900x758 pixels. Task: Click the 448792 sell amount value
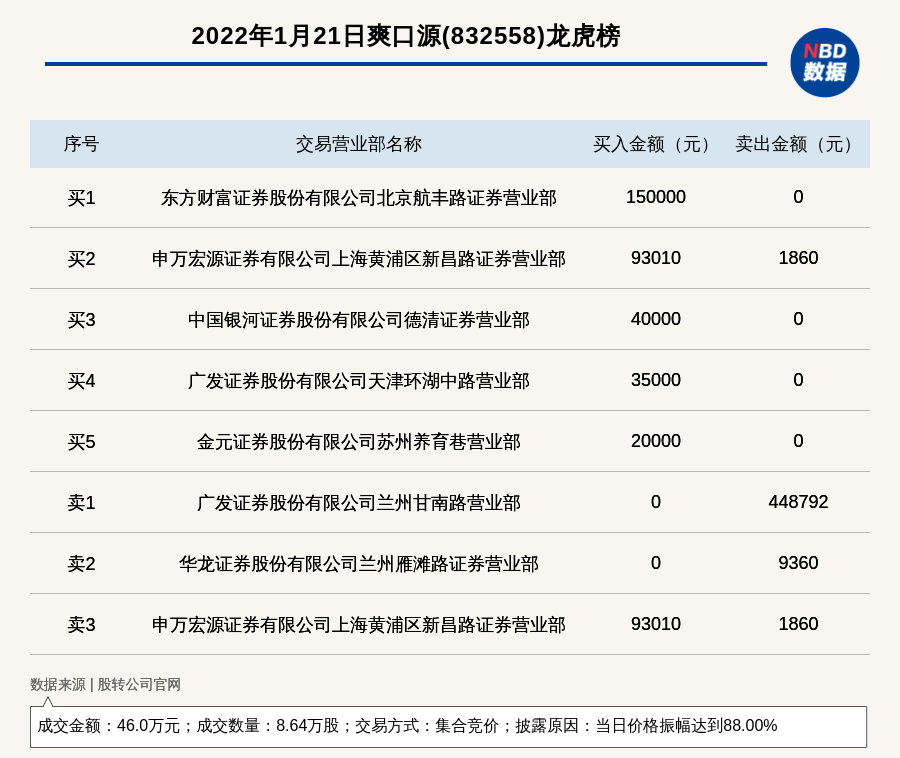pyautogui.click(x=798, y=502)
